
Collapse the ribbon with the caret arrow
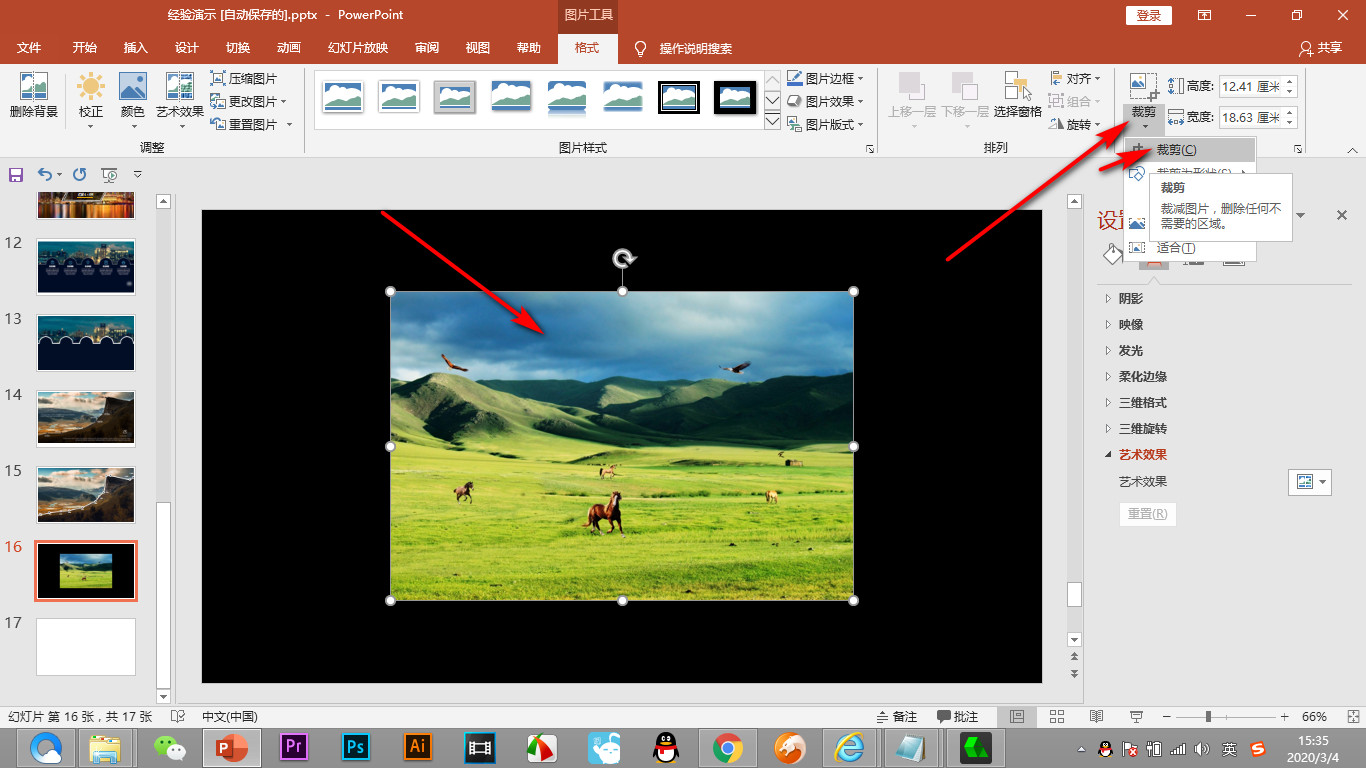1351,150
